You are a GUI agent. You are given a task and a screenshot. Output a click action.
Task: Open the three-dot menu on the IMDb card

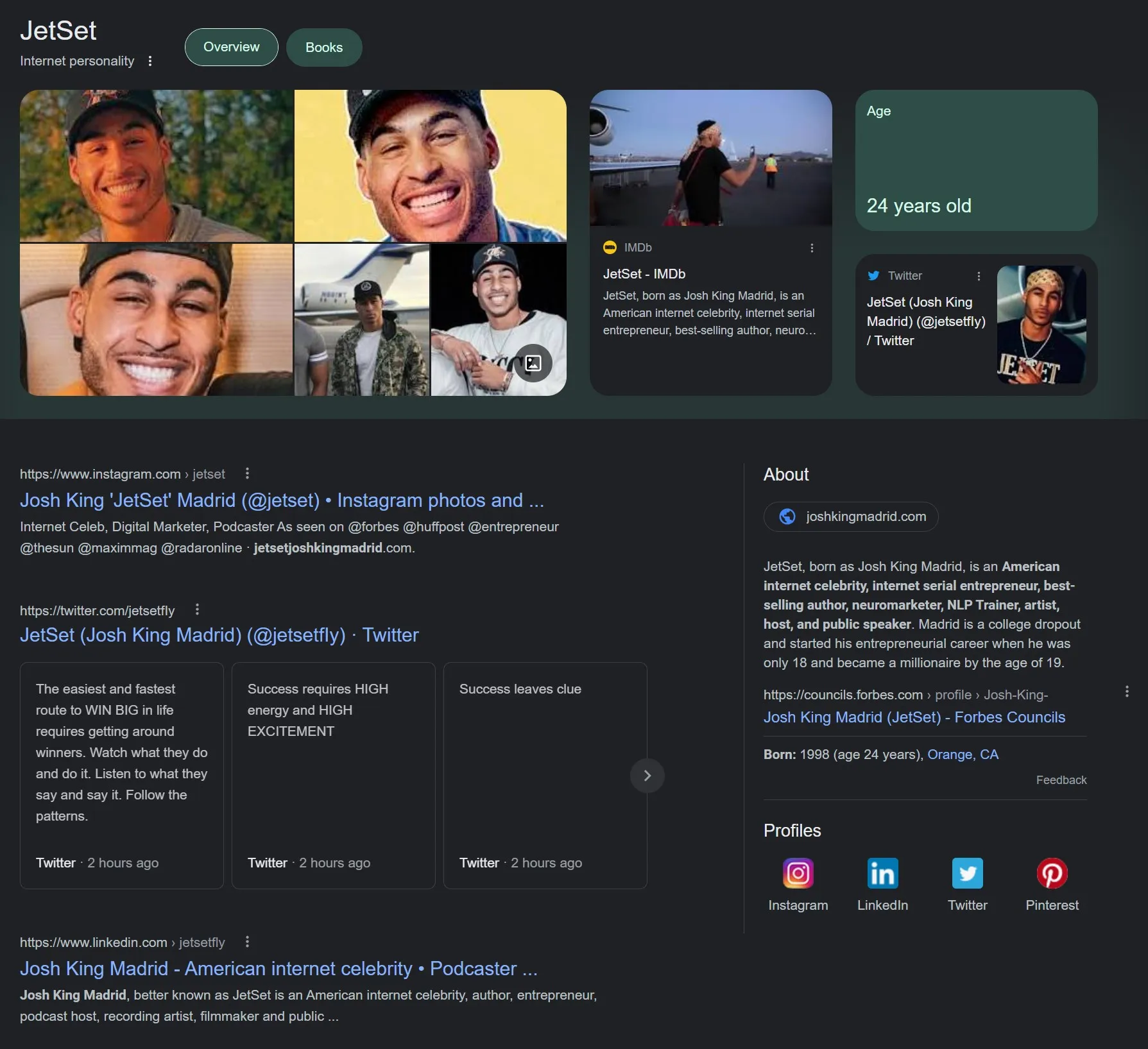(812, 248)
